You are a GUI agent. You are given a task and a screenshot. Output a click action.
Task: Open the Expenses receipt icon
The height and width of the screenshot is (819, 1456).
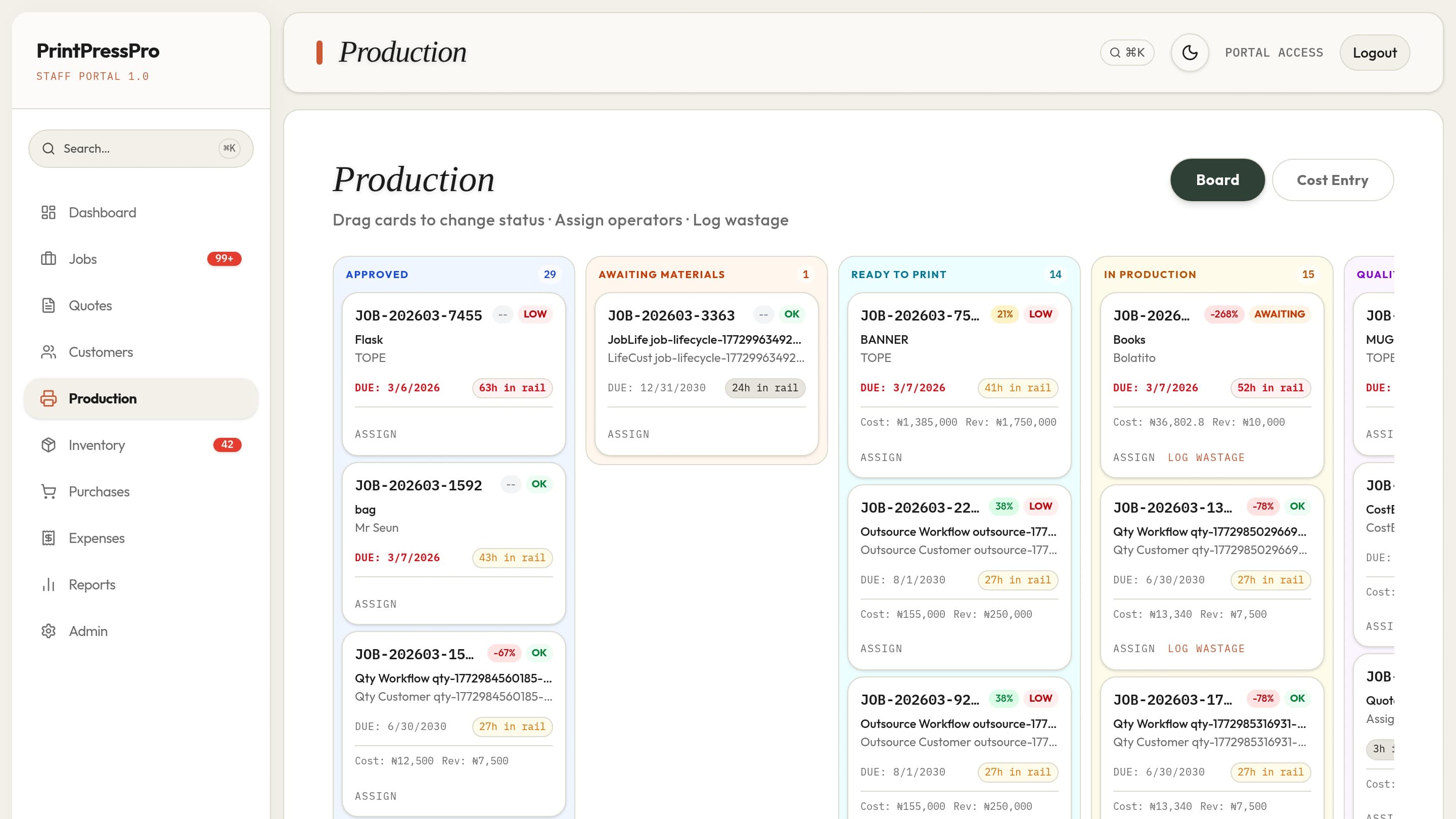click(48, 538)
